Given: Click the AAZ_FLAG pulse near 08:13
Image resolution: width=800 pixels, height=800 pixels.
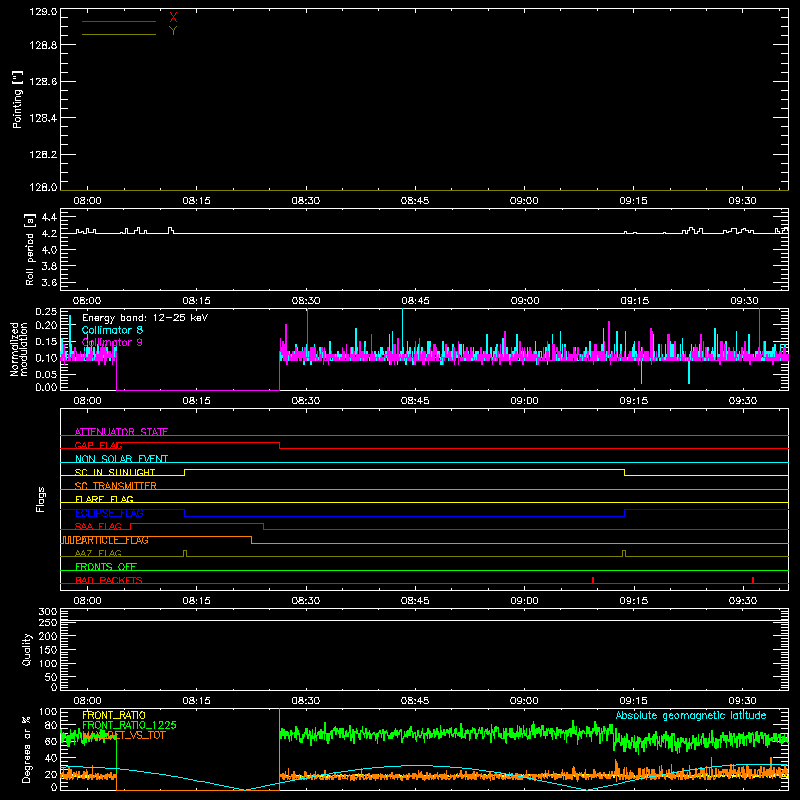Looking at the screenshot, I should click(185, 554).
